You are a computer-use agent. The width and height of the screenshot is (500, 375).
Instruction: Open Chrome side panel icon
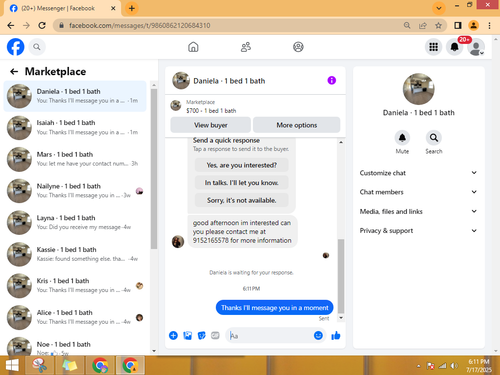(458, 25)
